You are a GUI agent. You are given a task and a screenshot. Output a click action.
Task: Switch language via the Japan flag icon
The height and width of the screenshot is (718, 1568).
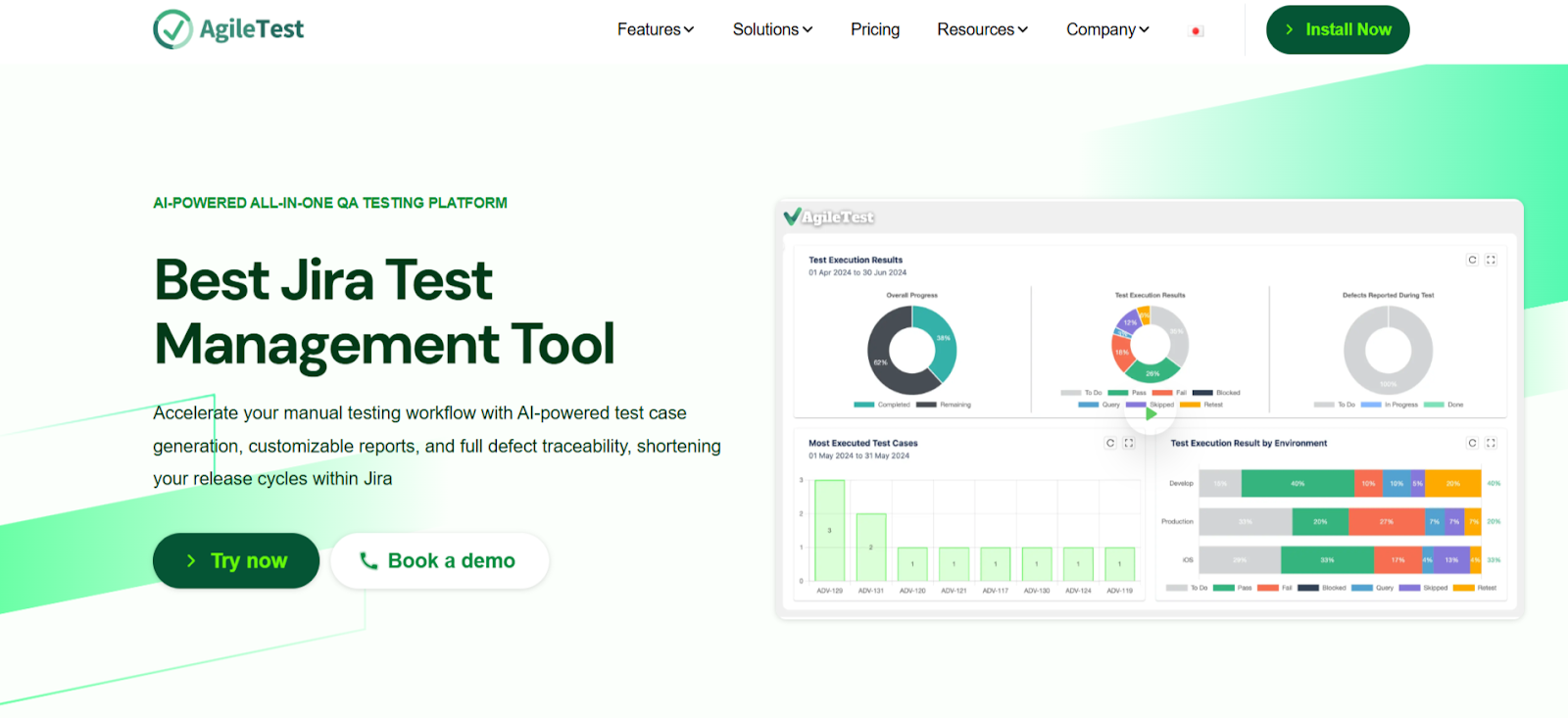[1196, 30]
